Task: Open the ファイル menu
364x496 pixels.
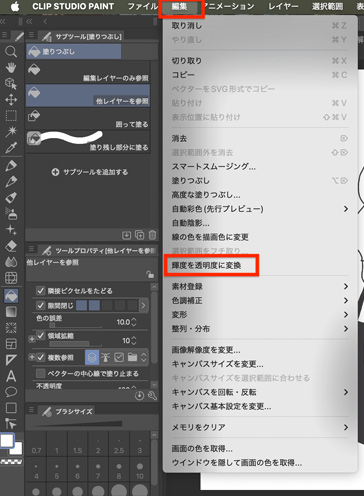Action: point(143,7)
